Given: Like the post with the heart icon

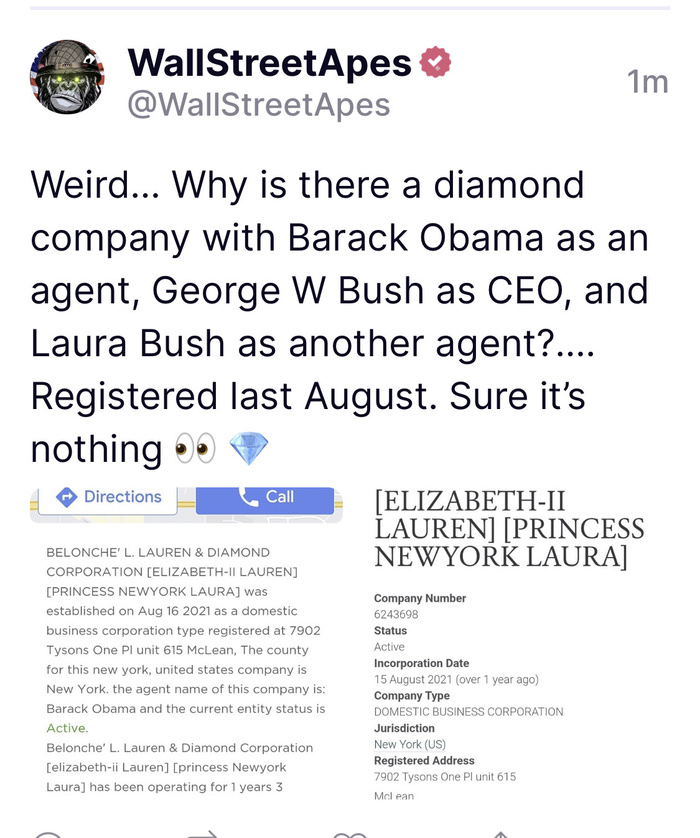Looking at the screenshot, I should [x=350, y=834].
